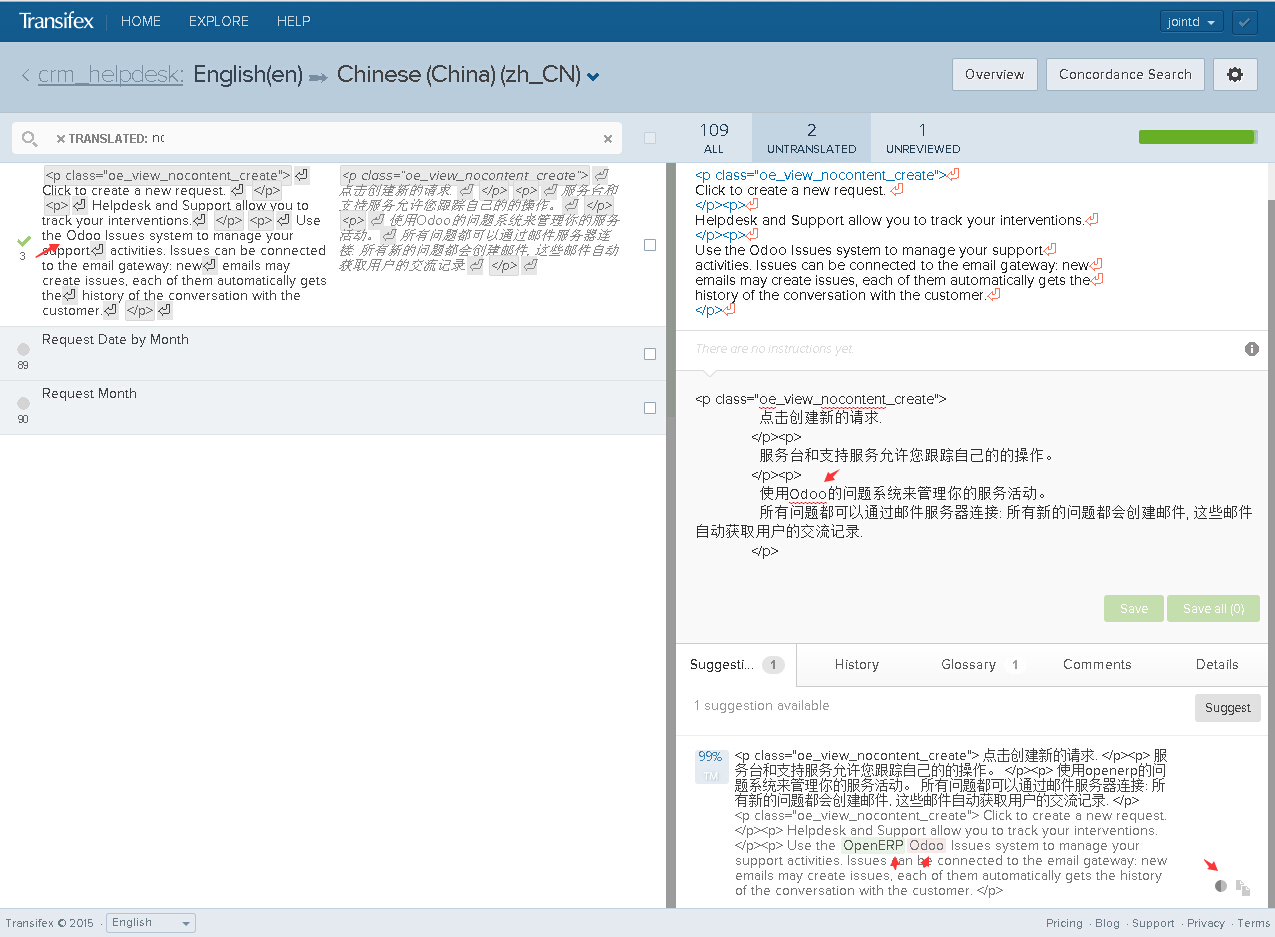The width and height of the screenshot is (1275, 937).
Task: Check the box for string 3
Action: pos(650,245)
